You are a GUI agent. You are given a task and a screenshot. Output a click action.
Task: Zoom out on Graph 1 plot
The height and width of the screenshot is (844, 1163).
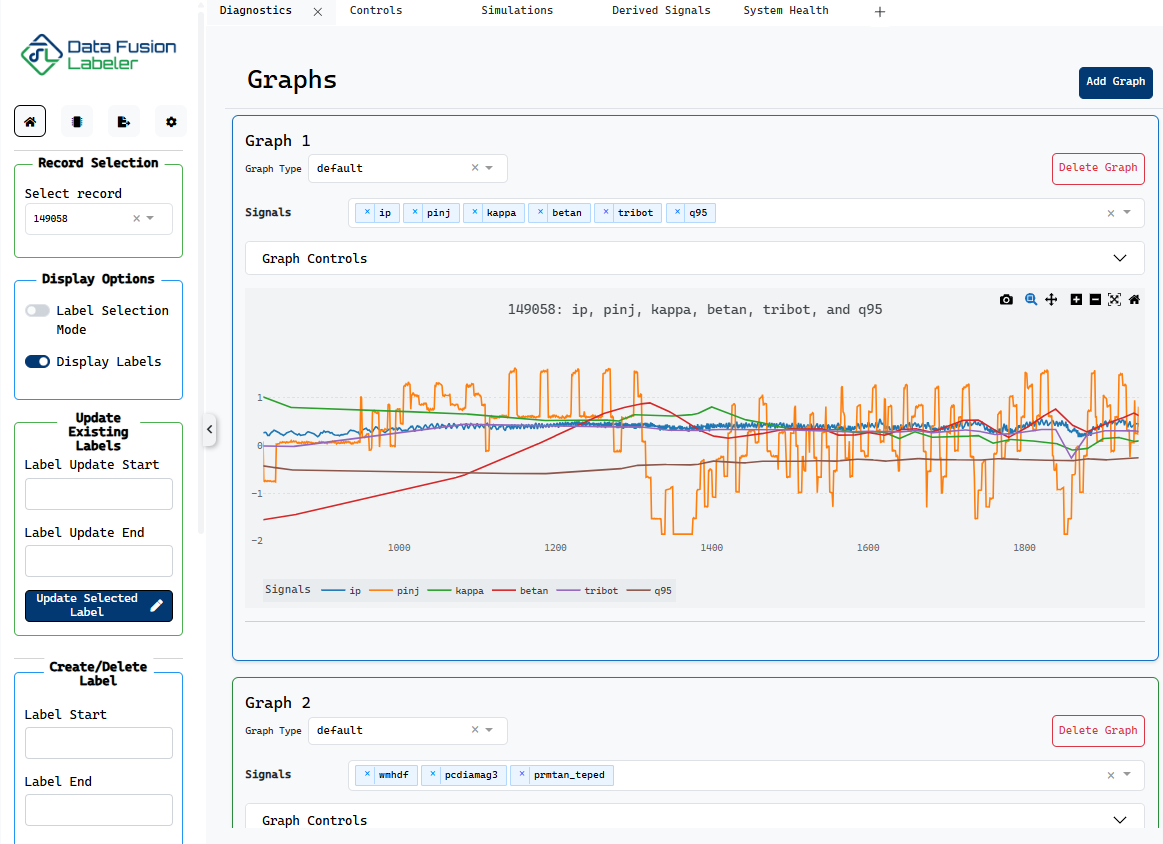pos(1095,299)
